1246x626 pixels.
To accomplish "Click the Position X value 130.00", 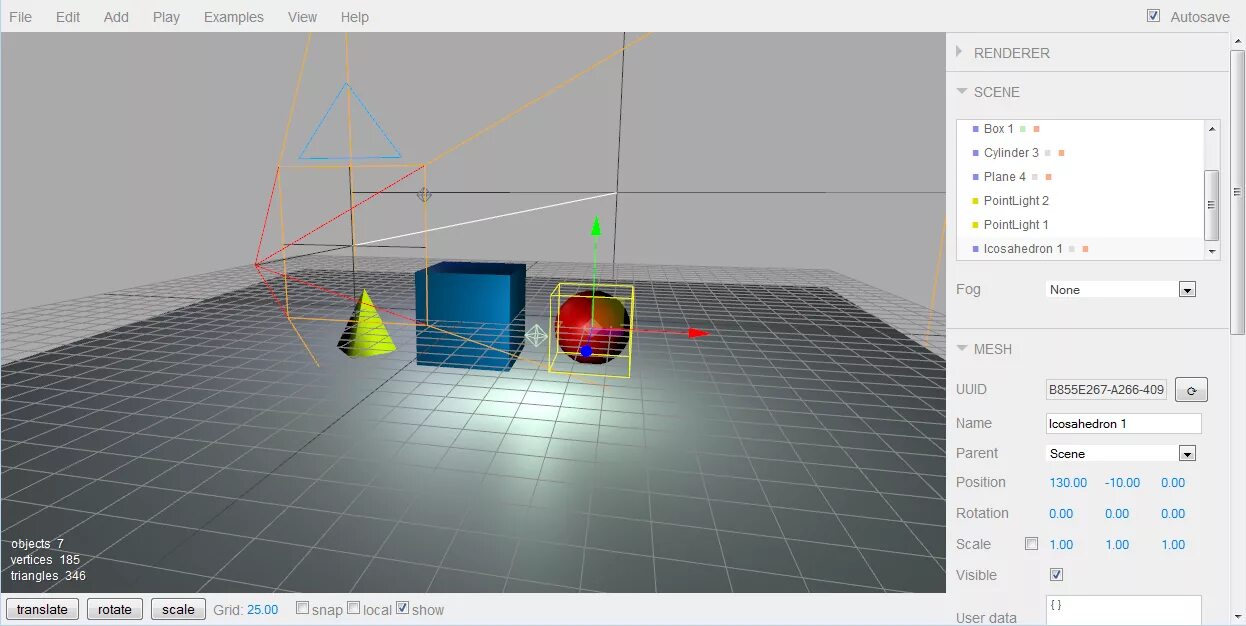I will tap(1068, 482).
